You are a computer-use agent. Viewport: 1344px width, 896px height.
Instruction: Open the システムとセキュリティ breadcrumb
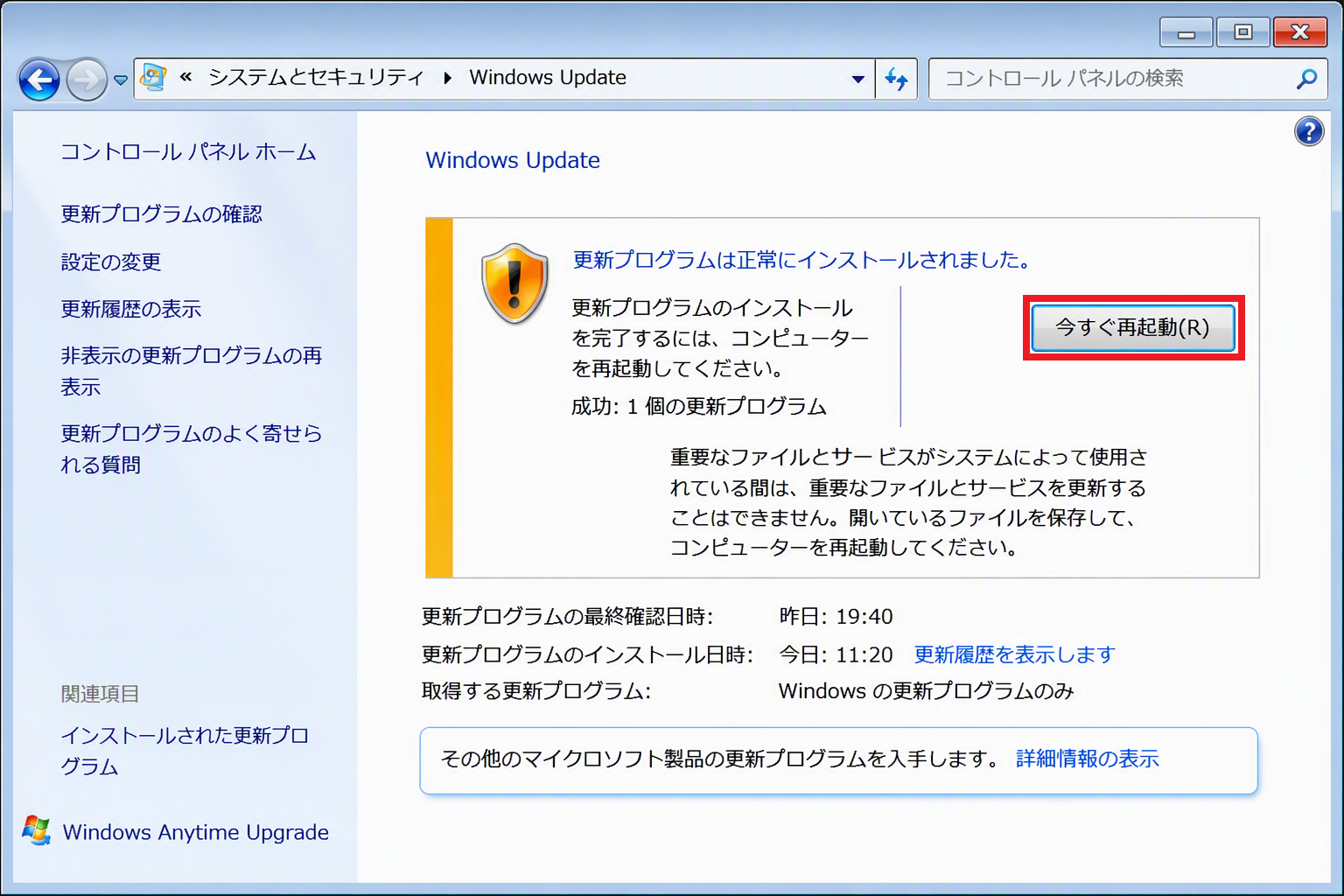[316, 78]
